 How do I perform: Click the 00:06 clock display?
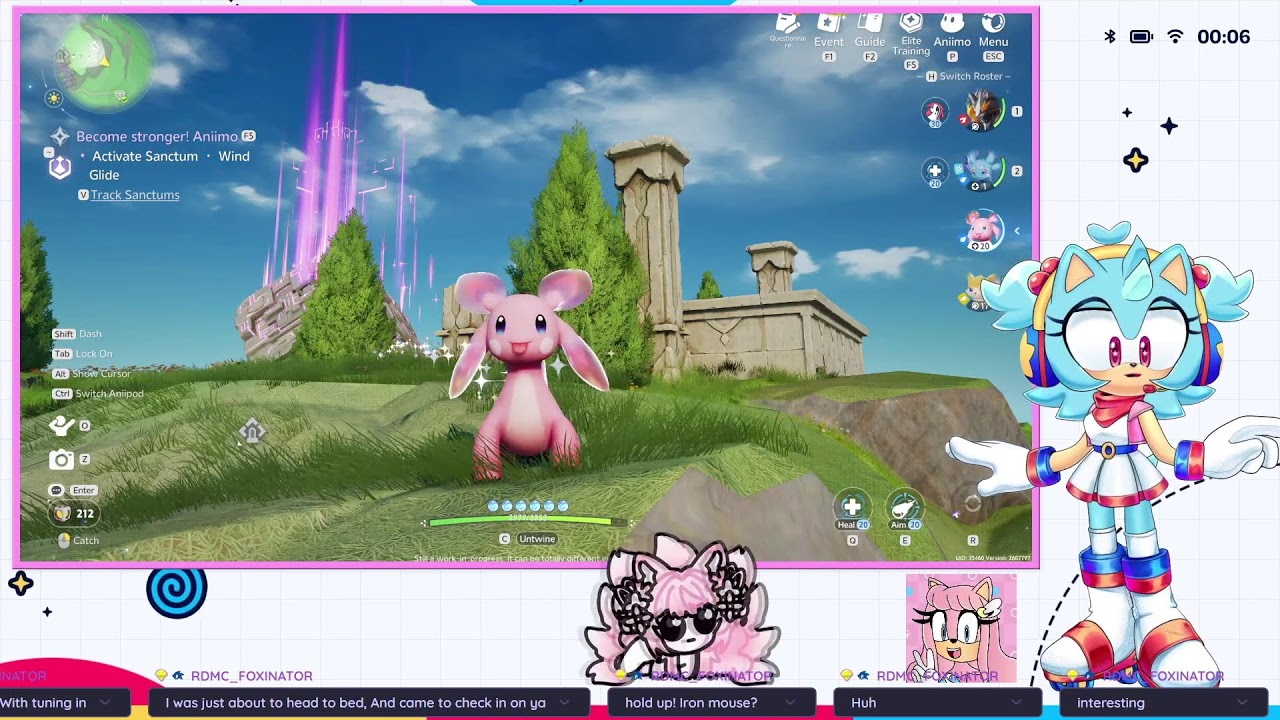(x=1224, y=37)
